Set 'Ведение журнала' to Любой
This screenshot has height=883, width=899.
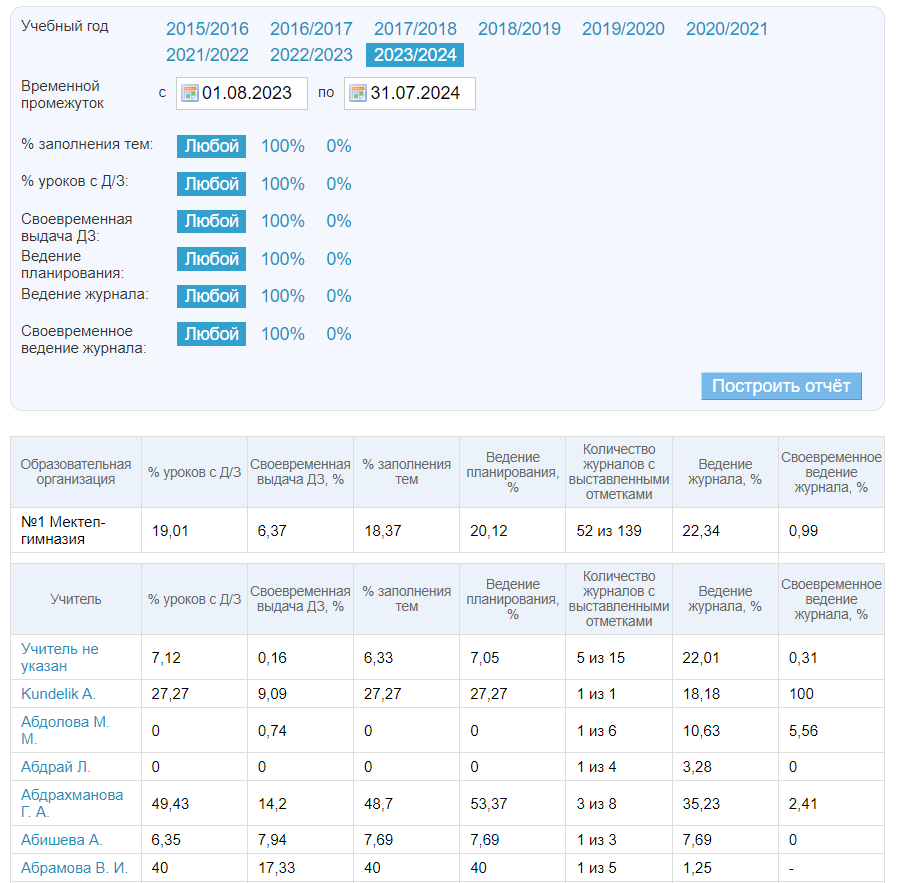pos(211,296)
